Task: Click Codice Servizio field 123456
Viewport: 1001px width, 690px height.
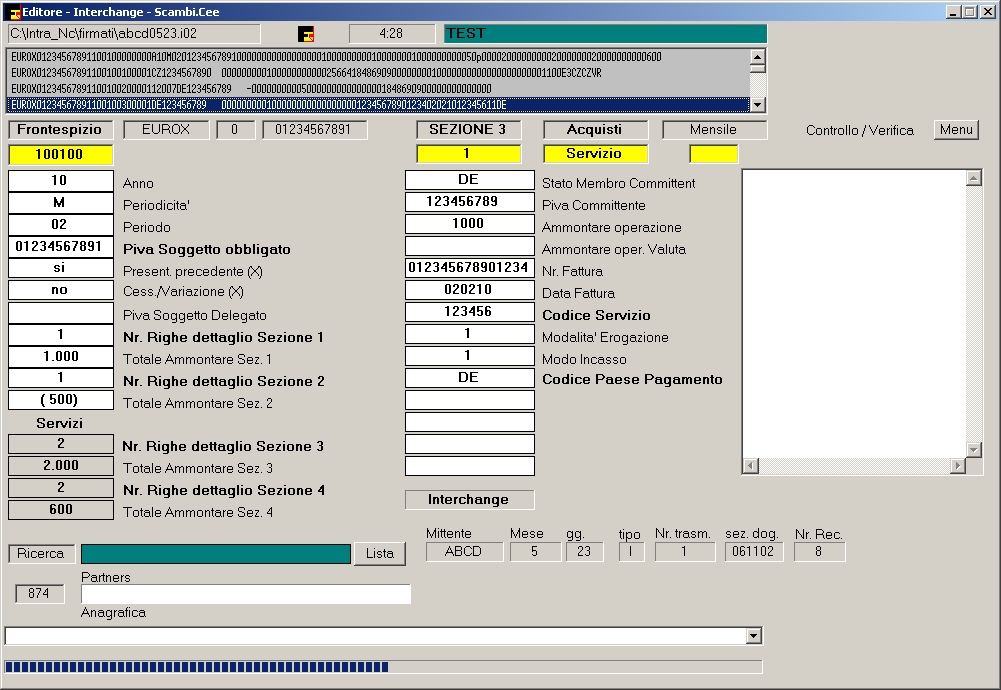Action: coord(469,312)
